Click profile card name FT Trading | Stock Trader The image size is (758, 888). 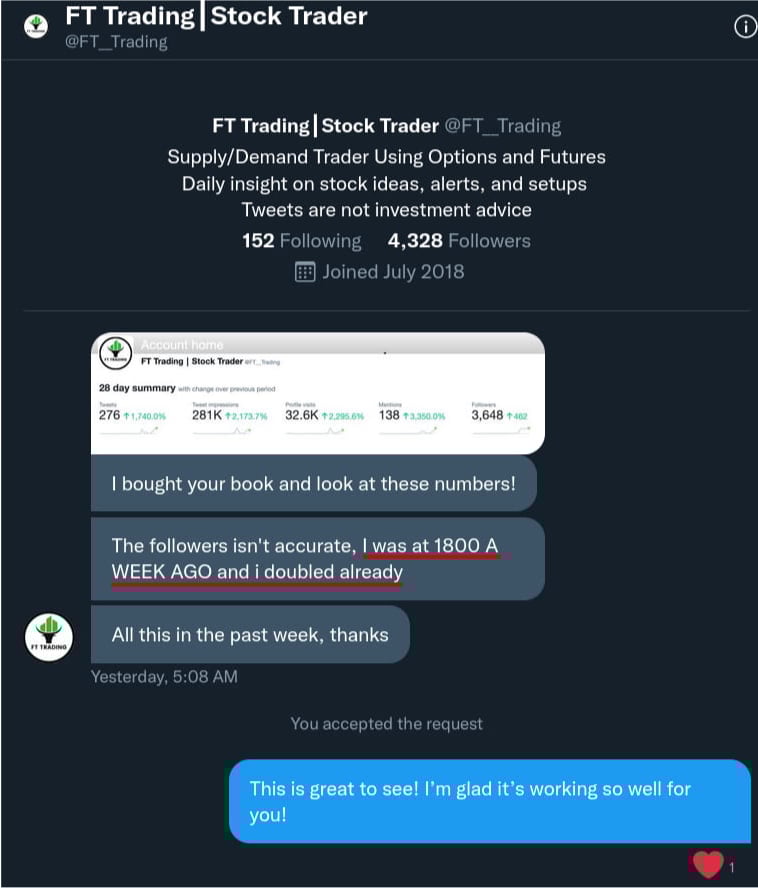(325, 126)
